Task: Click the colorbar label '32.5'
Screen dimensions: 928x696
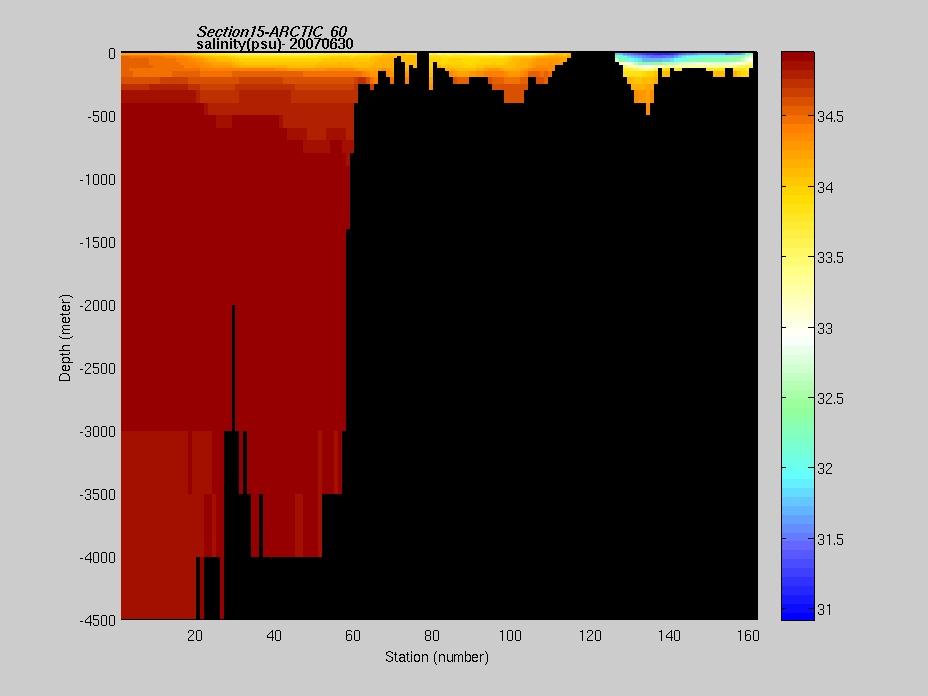Action: (830, 399)
